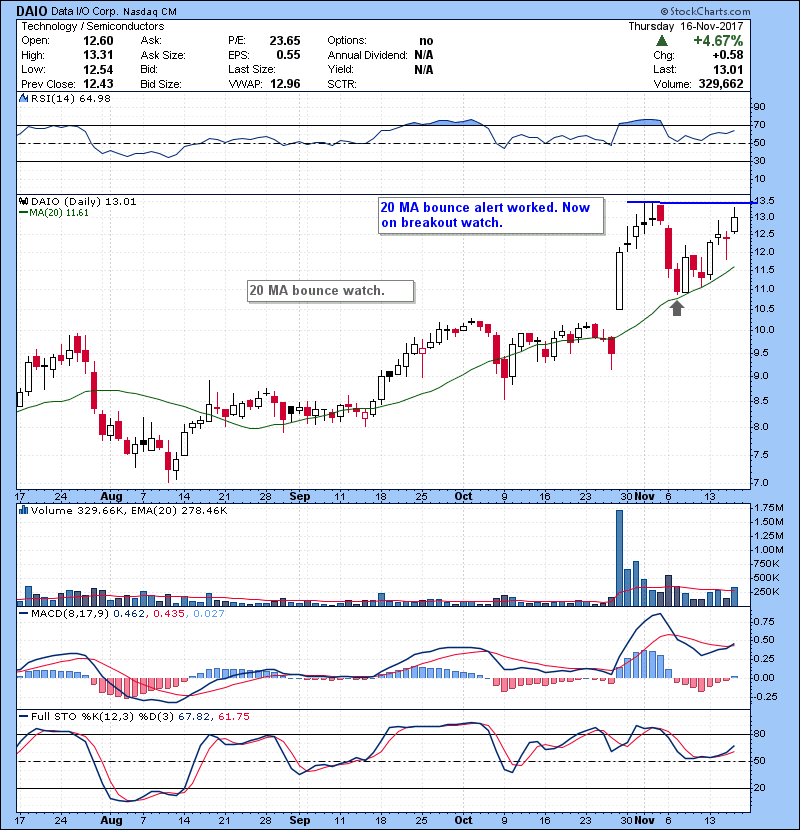800x830 pixels.
Task: Click the stochastic %D value 61.75
Action: pyautogui.click(x=233, y=717)
